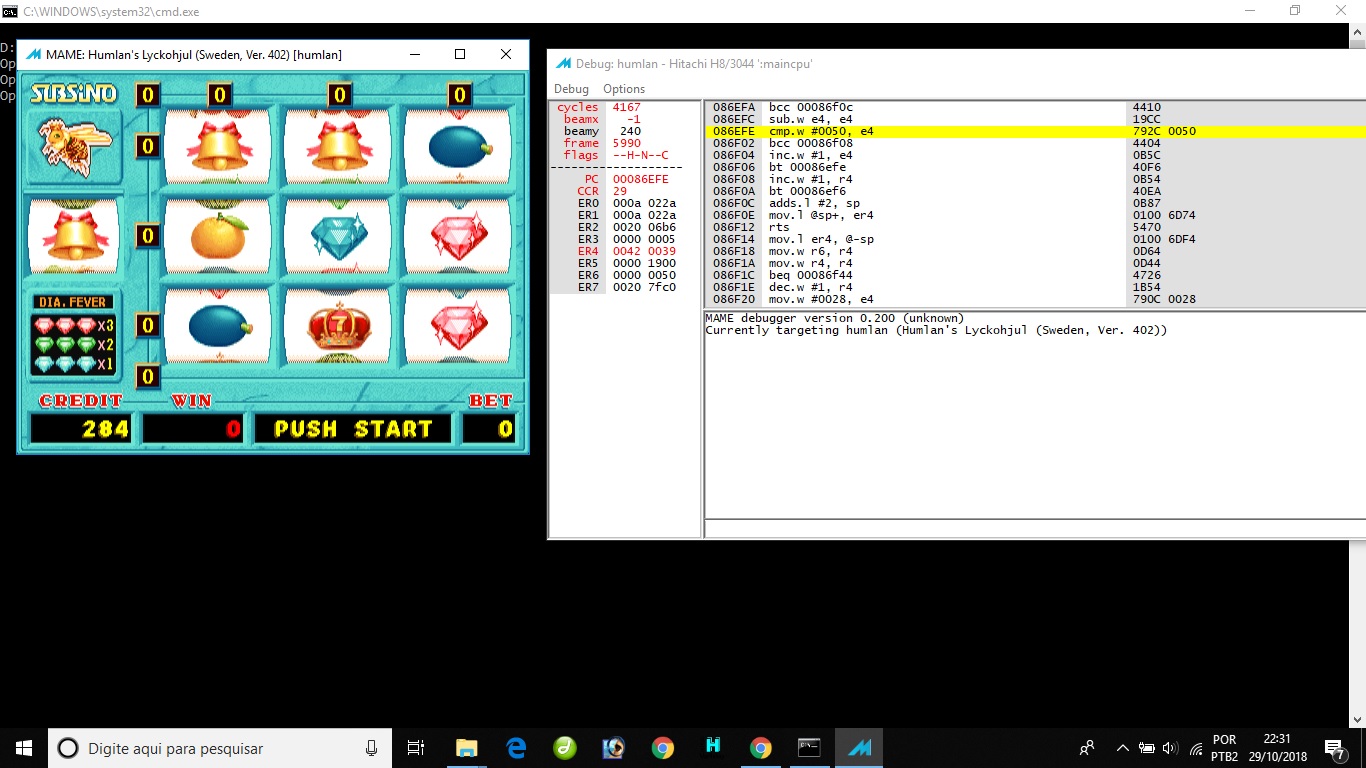The image size is (1366, 768).
Task: Open the Debug menu in debugger window
Action: coord(571,89)
